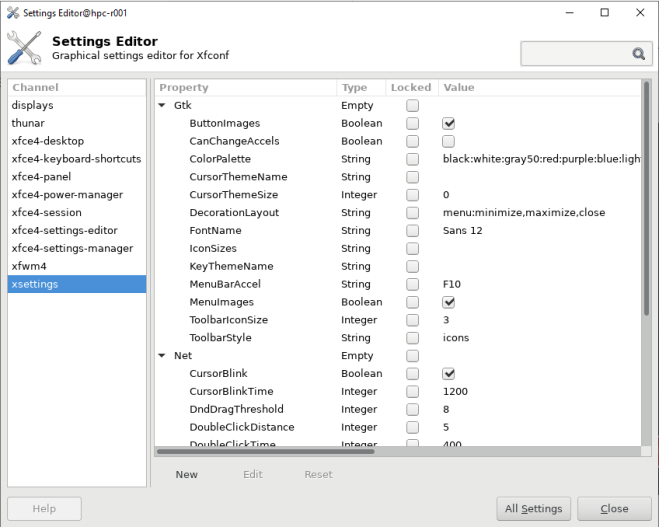Click the horizontal scrollbar of property list
The image size is (659, 527).
[265, 452]
